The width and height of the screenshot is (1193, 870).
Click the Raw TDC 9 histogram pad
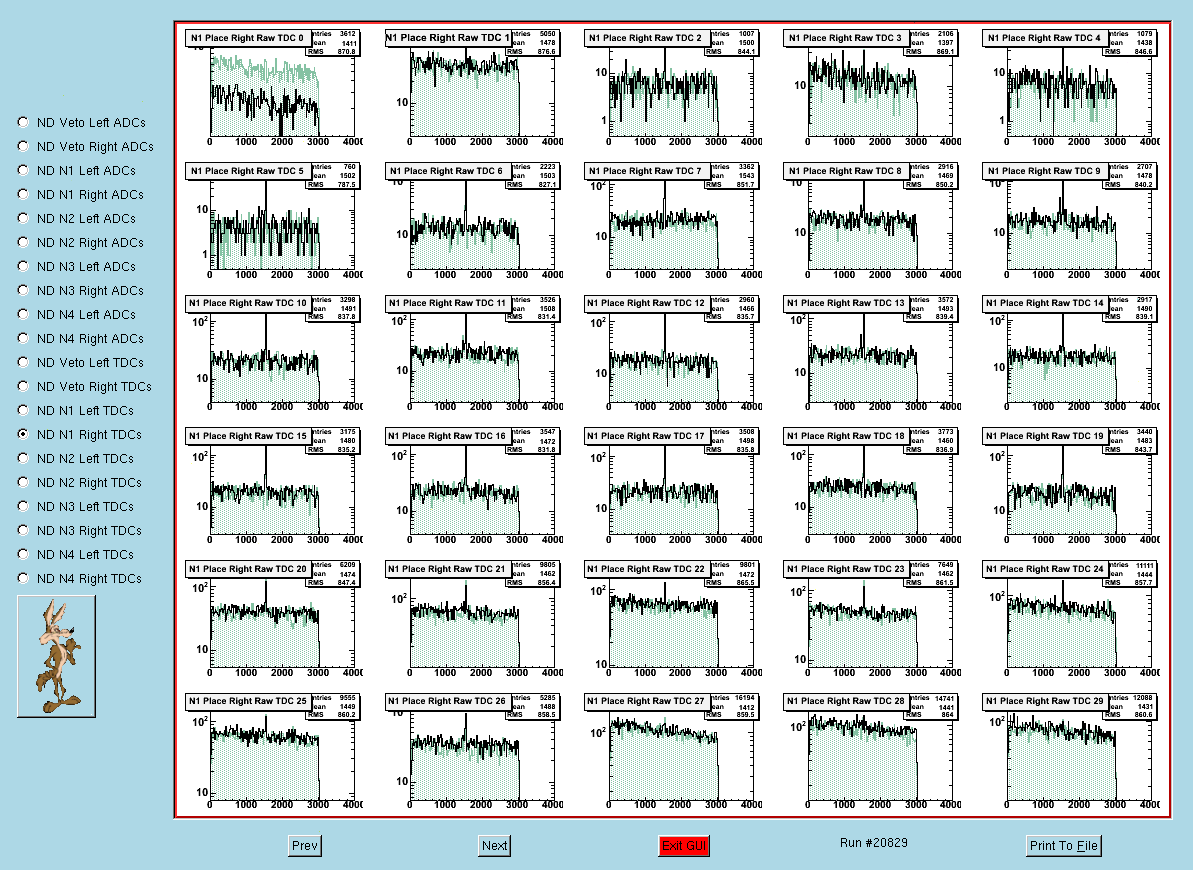(x=1071, y=221)
